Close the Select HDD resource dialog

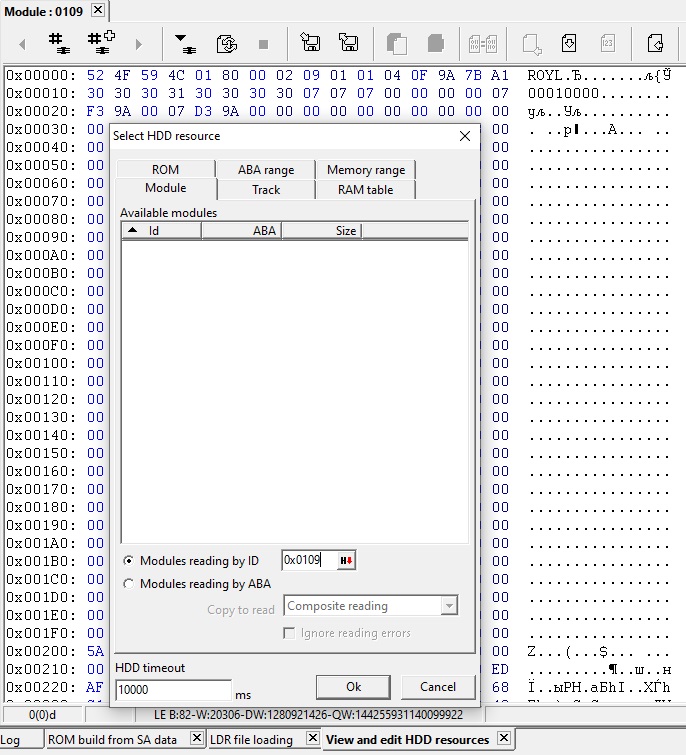tap(464, 136)
